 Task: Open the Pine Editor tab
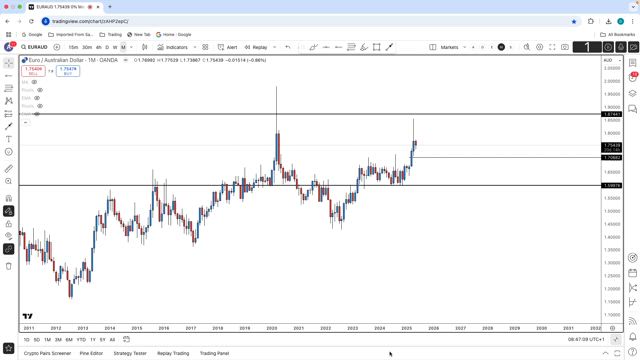[91, 353]
